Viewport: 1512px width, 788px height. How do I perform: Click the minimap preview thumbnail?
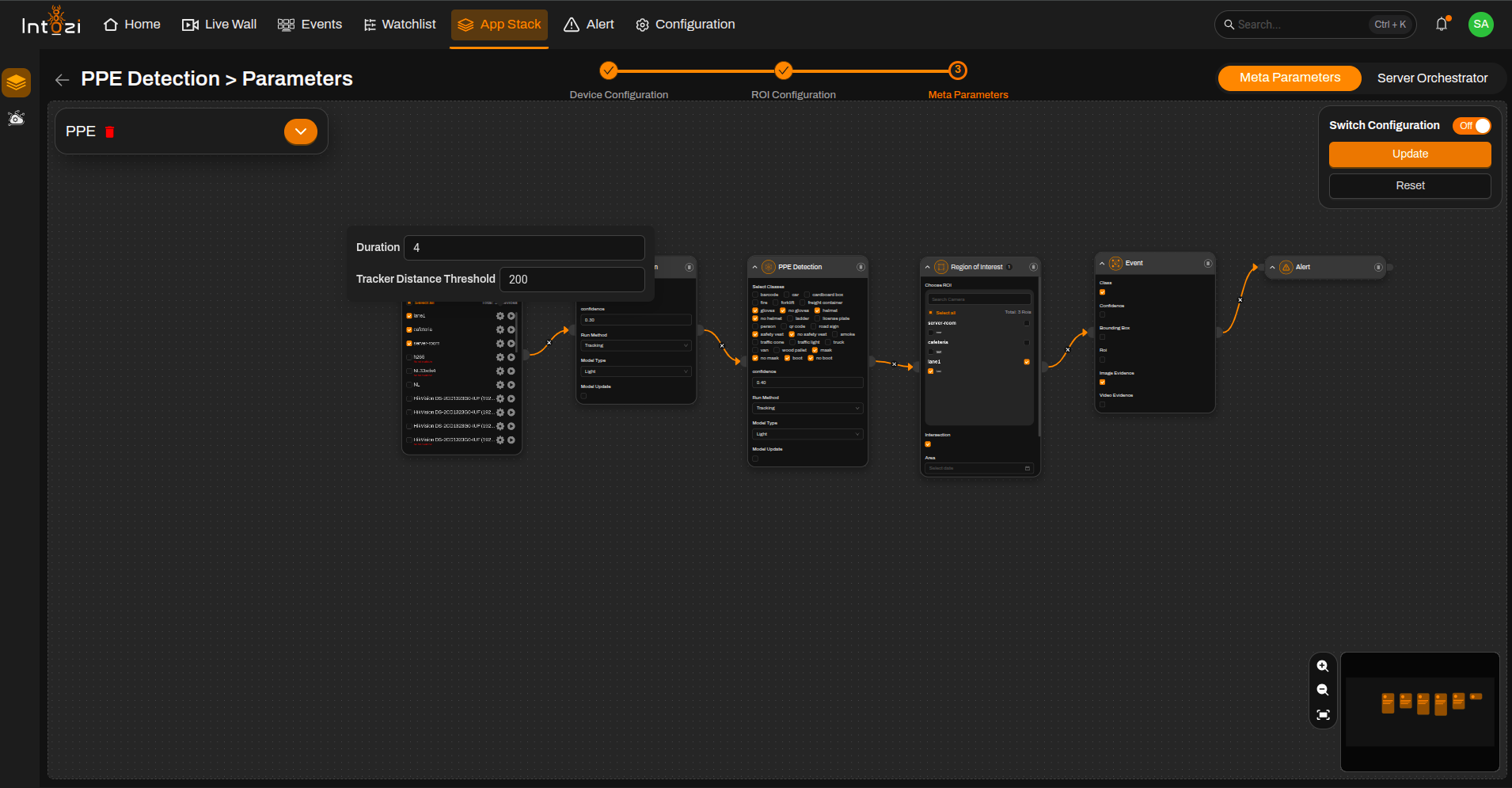coord(1419,711)
